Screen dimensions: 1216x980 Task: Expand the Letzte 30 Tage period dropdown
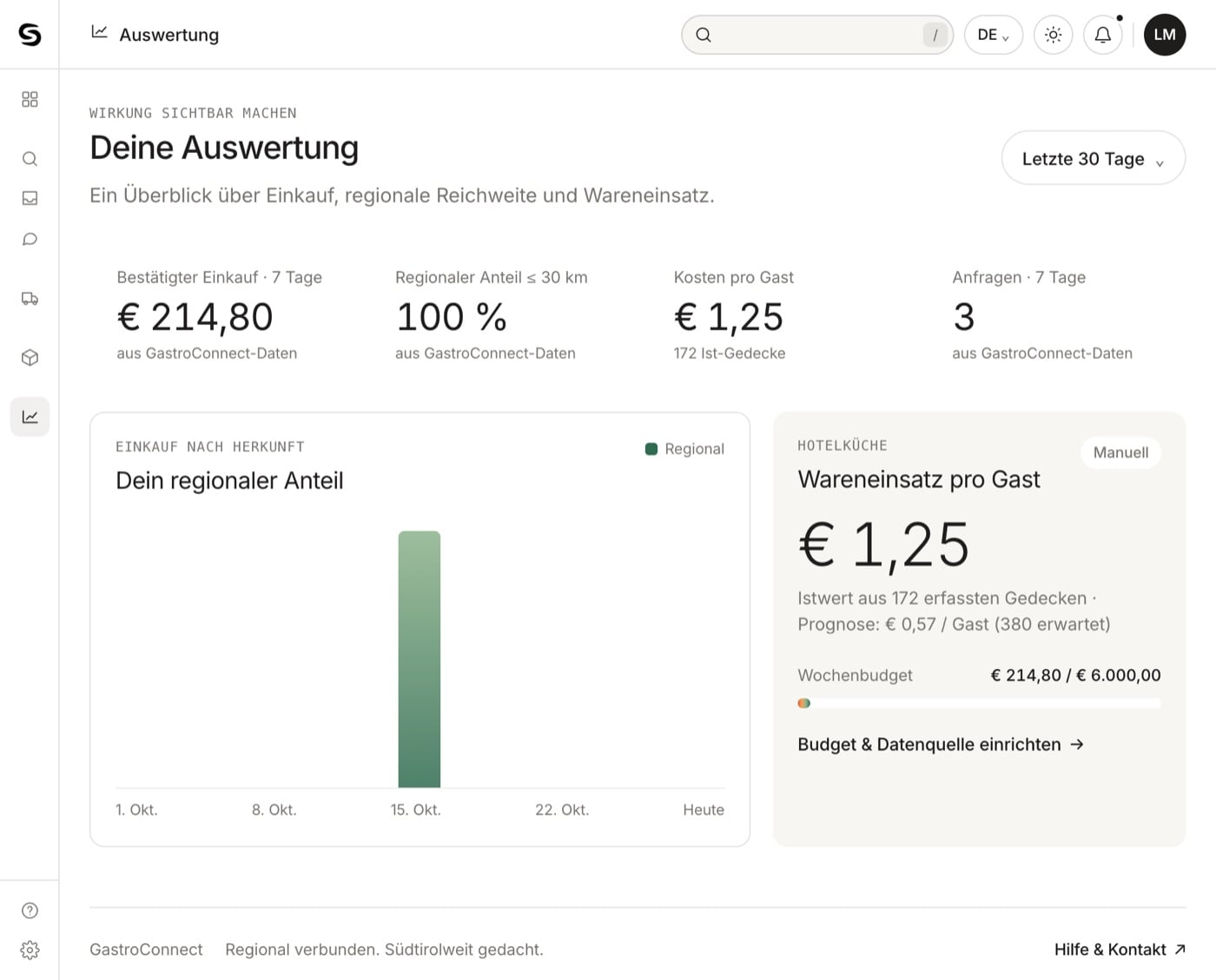pos(1093,158)
